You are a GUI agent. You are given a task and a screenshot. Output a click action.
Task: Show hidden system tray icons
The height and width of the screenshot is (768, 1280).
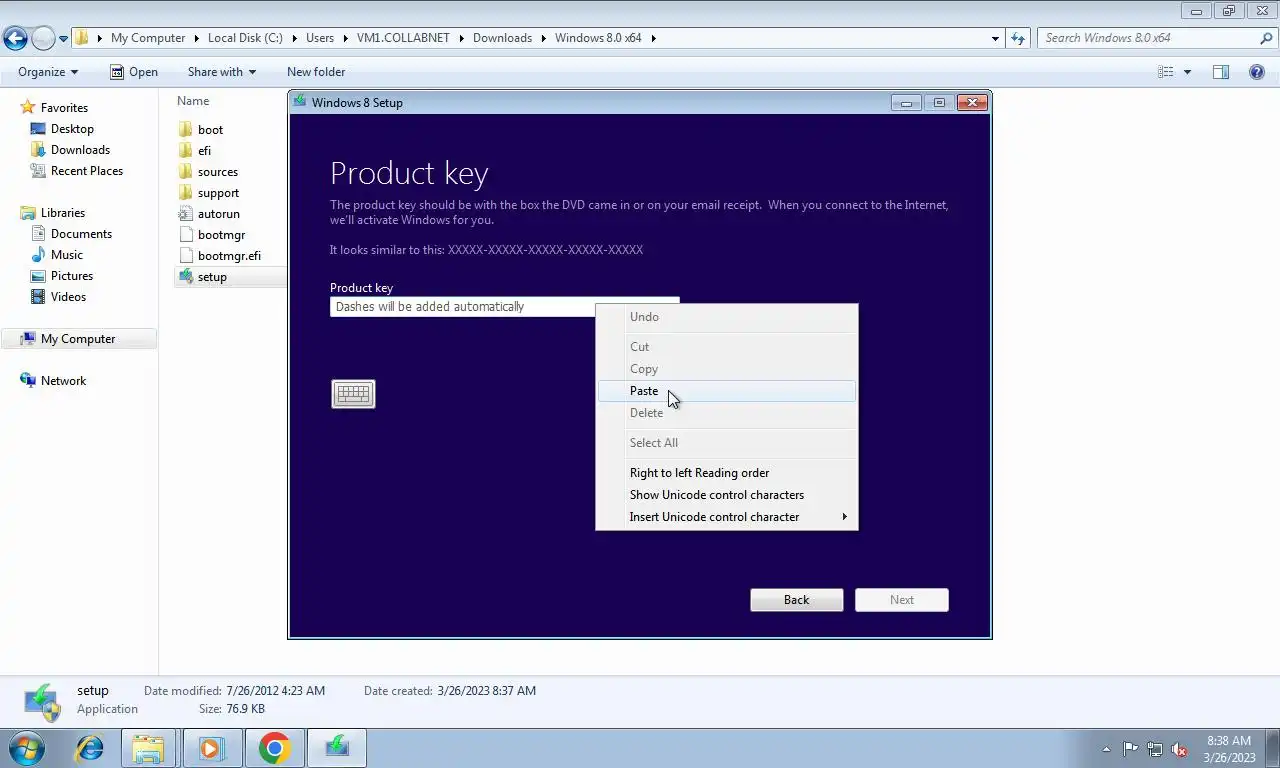[1106, 749]
